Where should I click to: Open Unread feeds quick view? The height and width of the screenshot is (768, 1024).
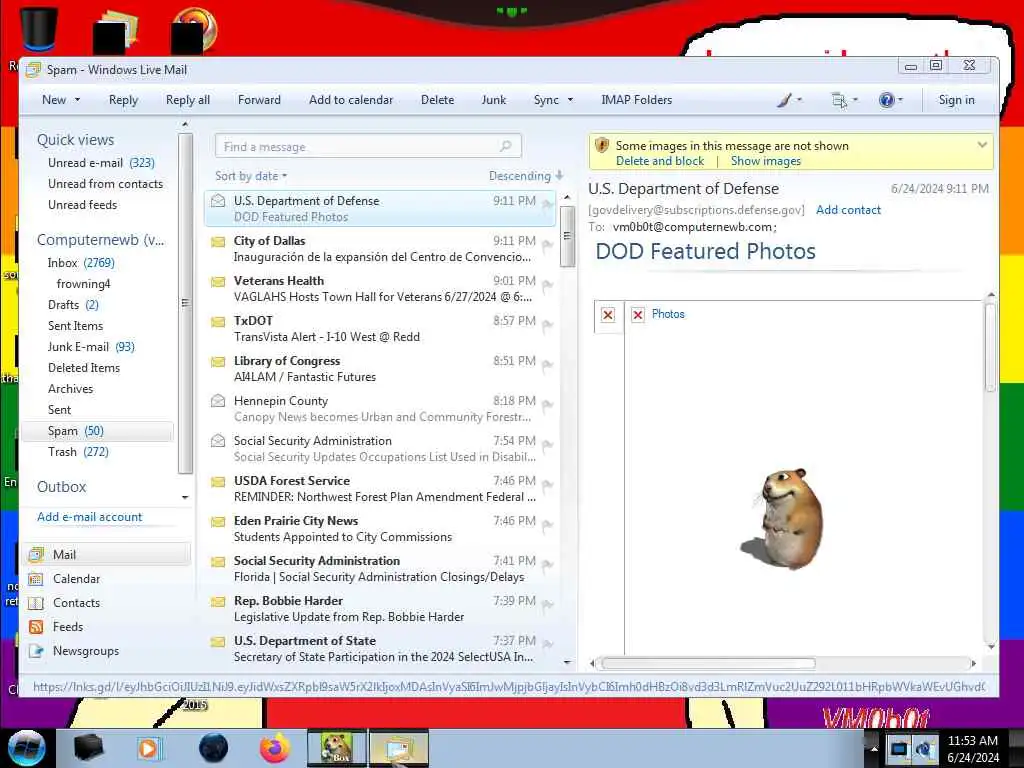(82, 204)
